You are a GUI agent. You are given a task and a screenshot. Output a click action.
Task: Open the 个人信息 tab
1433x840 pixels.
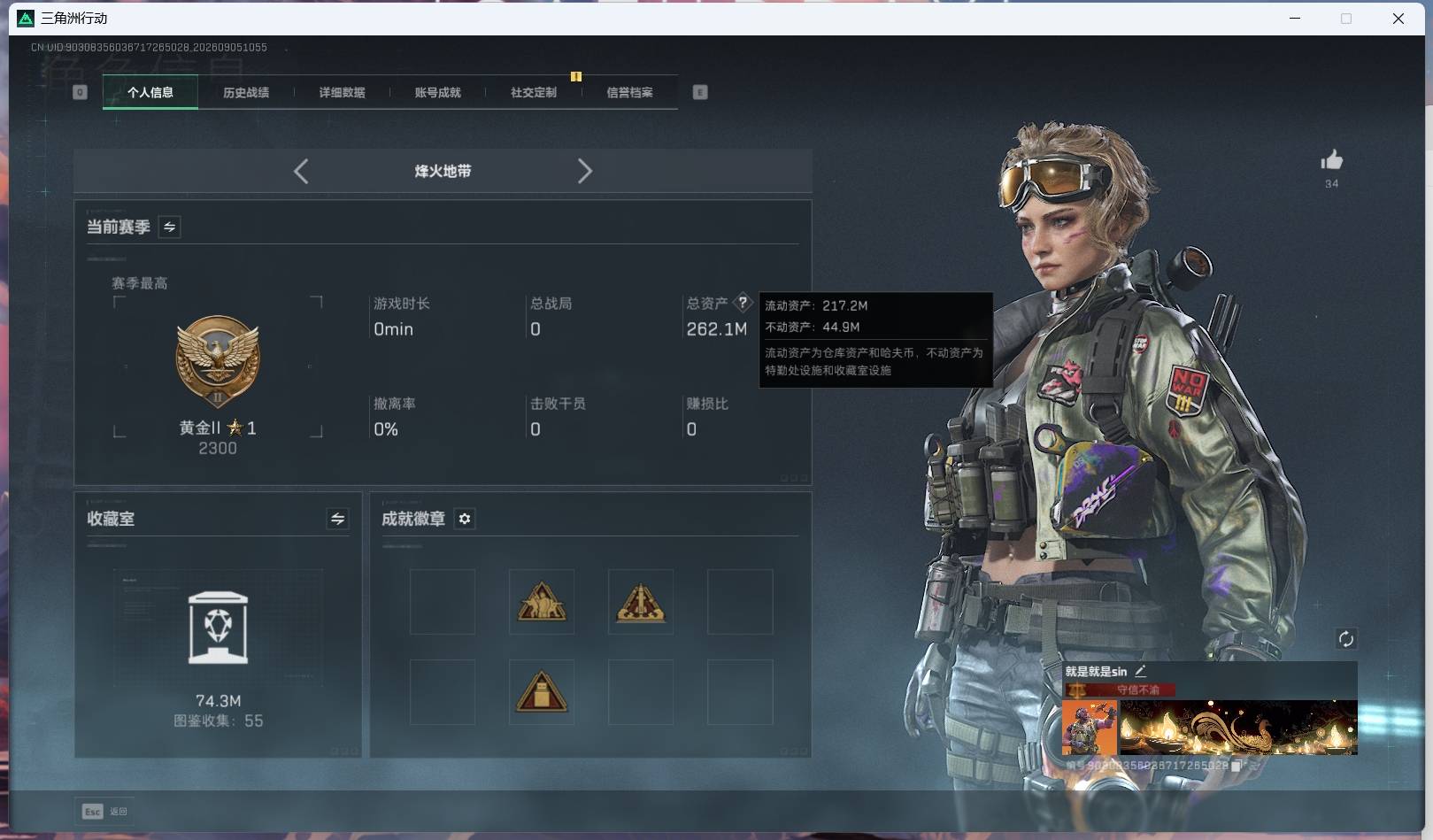point(150,92)
